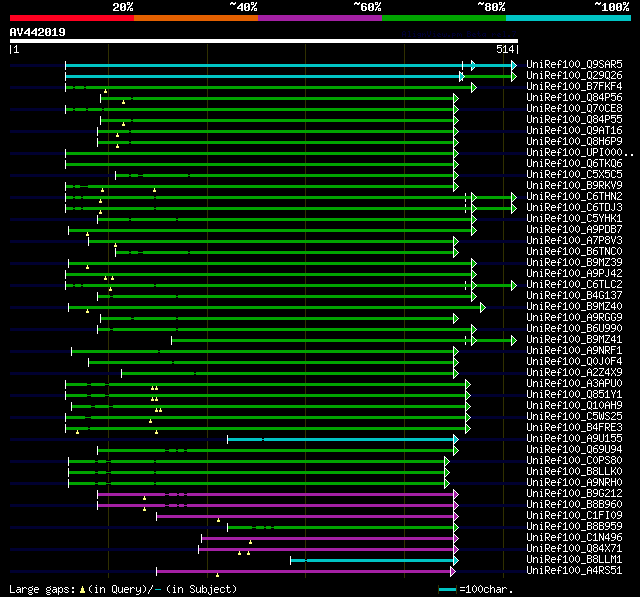
Task: Click the UniRef100_C6TLC2 label
Action: click(x=574, y=285)
